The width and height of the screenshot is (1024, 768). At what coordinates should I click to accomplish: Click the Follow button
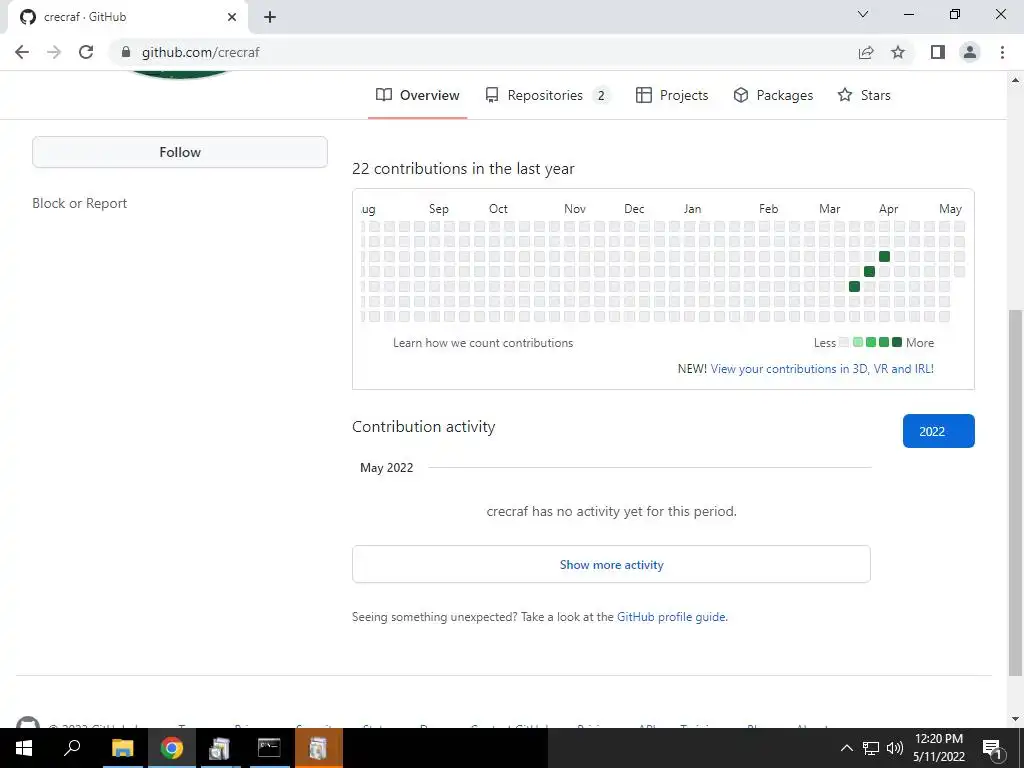(x=180, y=152)
